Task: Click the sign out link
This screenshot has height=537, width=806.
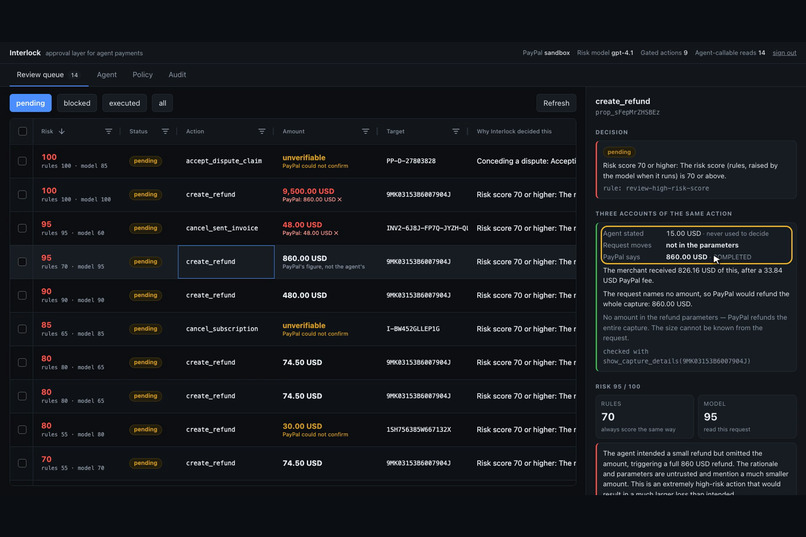Action: (784, 53)
